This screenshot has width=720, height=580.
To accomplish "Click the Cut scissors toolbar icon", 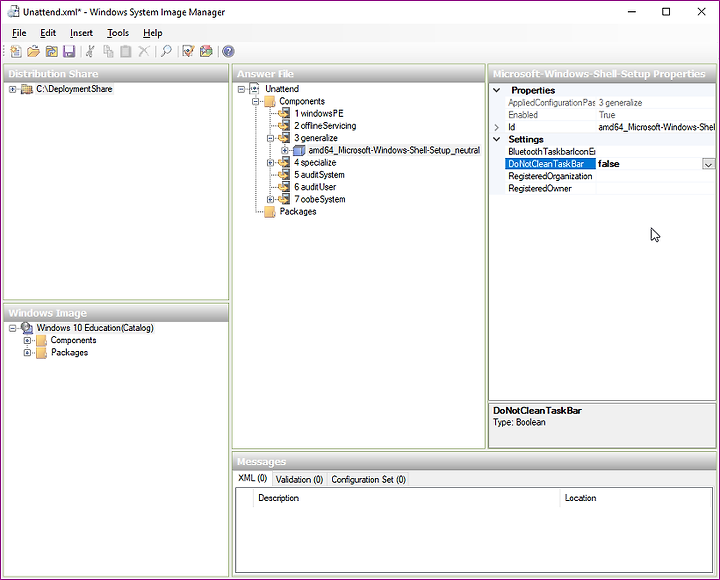I will click(90, 51).
